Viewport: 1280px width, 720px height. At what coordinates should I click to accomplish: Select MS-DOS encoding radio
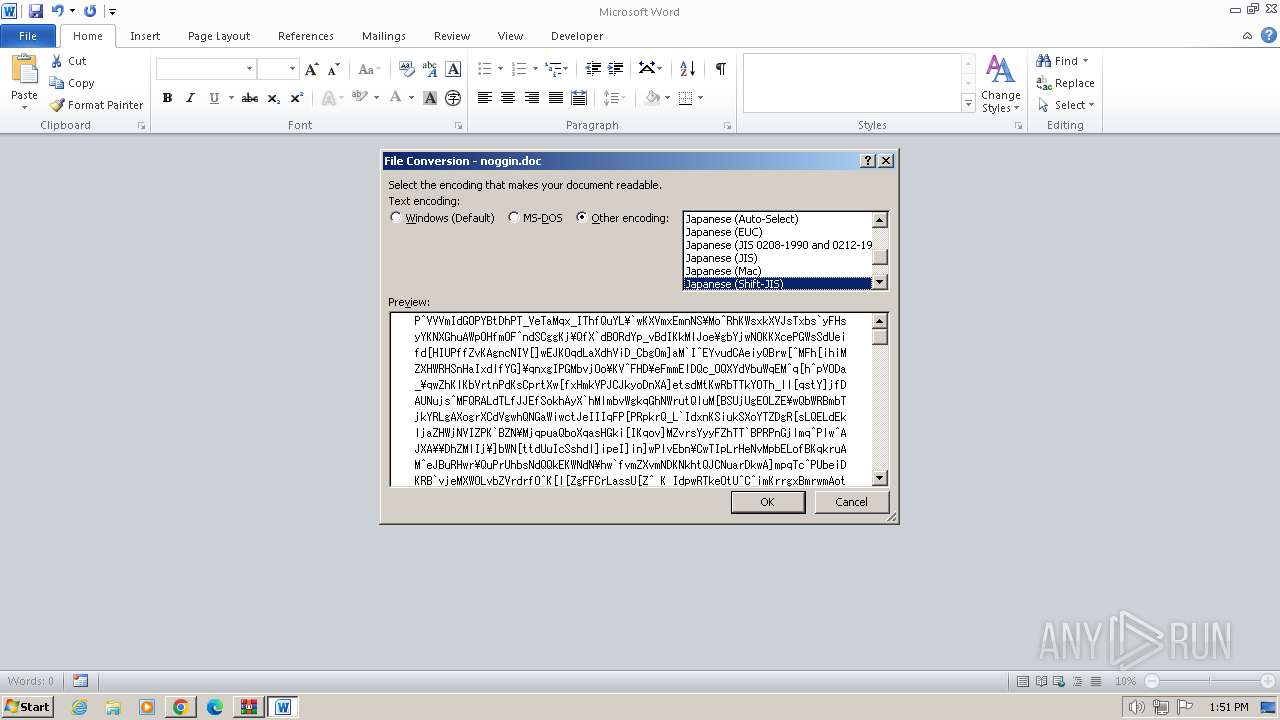click(514, 217)
